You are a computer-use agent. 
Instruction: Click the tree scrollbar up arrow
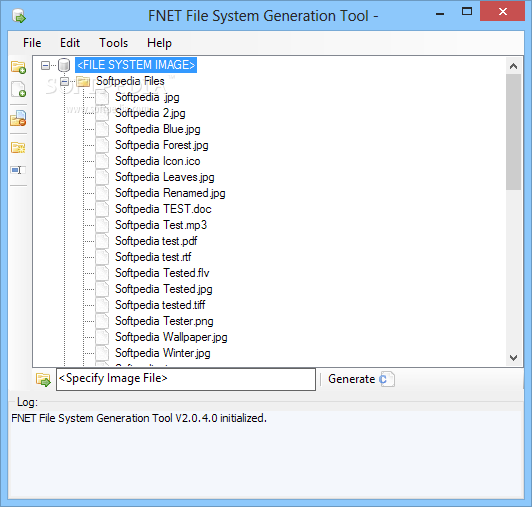513,66
